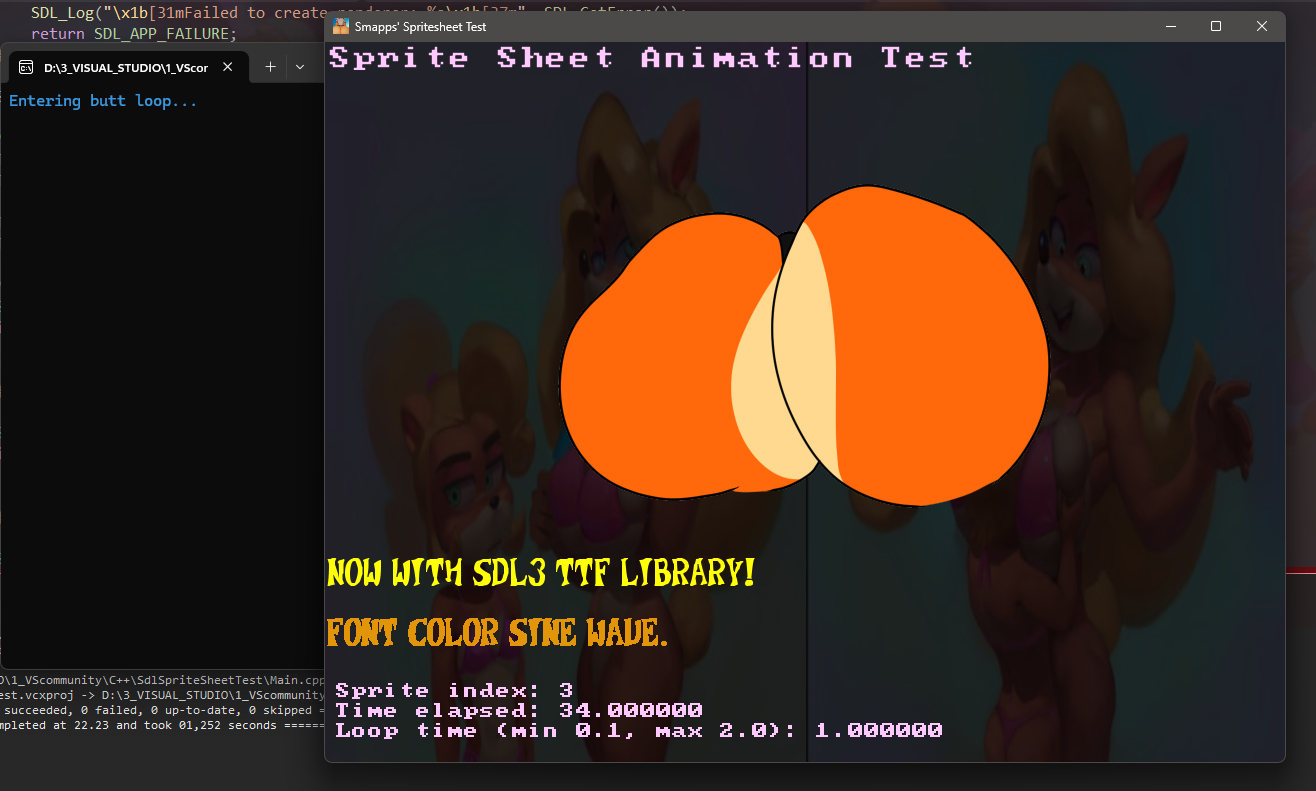
Task: Click the Smapps' Spritesheet Test window icon
Action: (x=341, y=27)
